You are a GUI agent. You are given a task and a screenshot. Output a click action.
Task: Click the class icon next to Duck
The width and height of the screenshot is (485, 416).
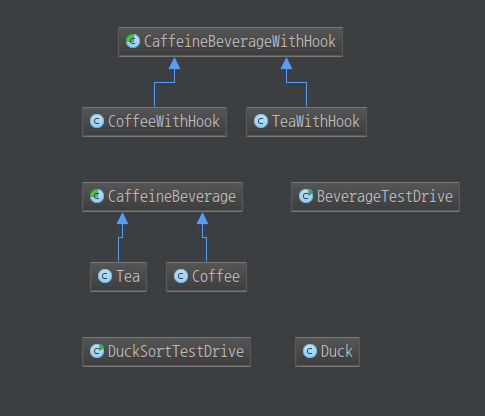[310, 351]
